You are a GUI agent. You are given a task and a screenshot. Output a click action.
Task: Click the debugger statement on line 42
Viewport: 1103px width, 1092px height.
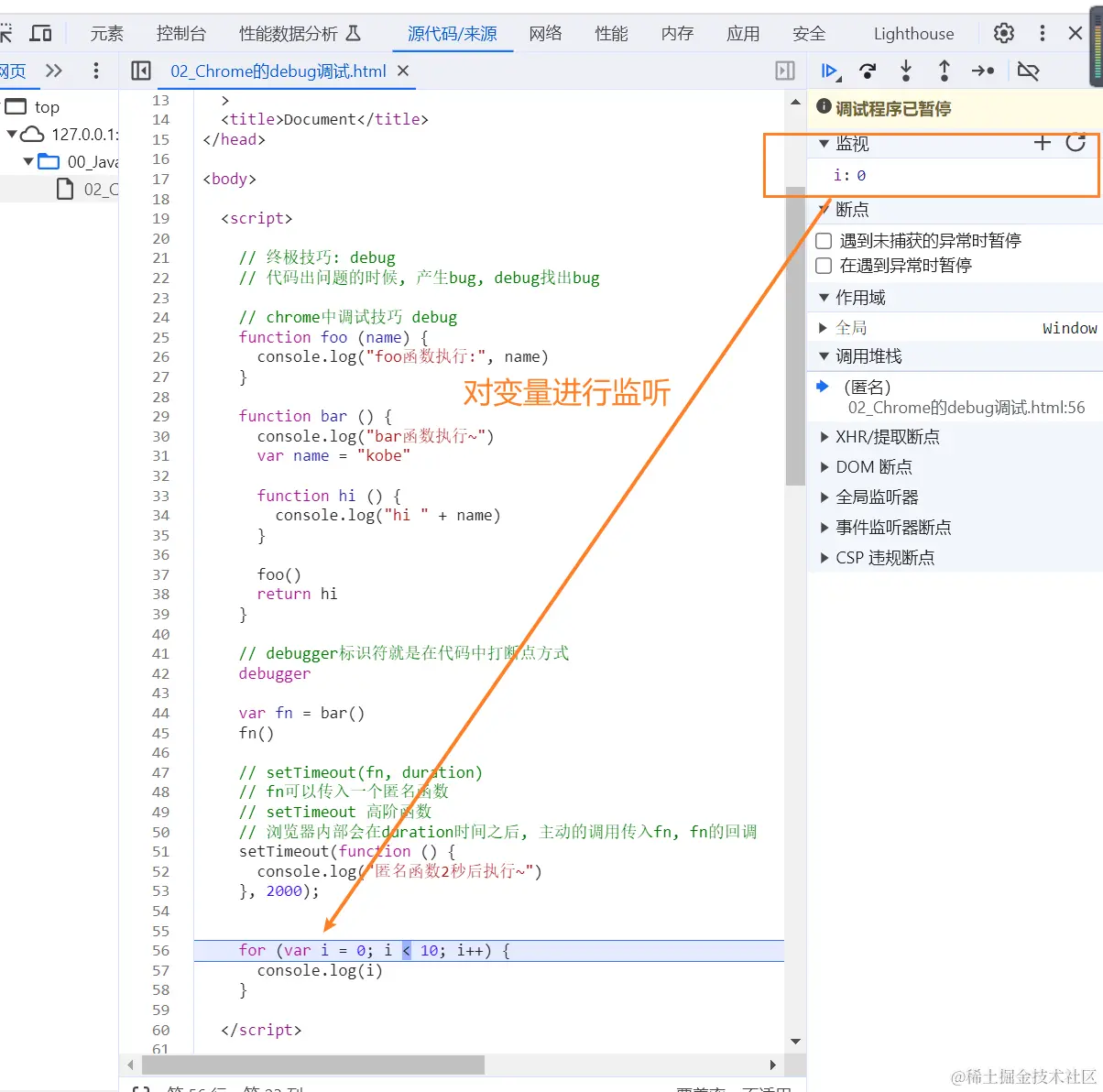[275, 673]
